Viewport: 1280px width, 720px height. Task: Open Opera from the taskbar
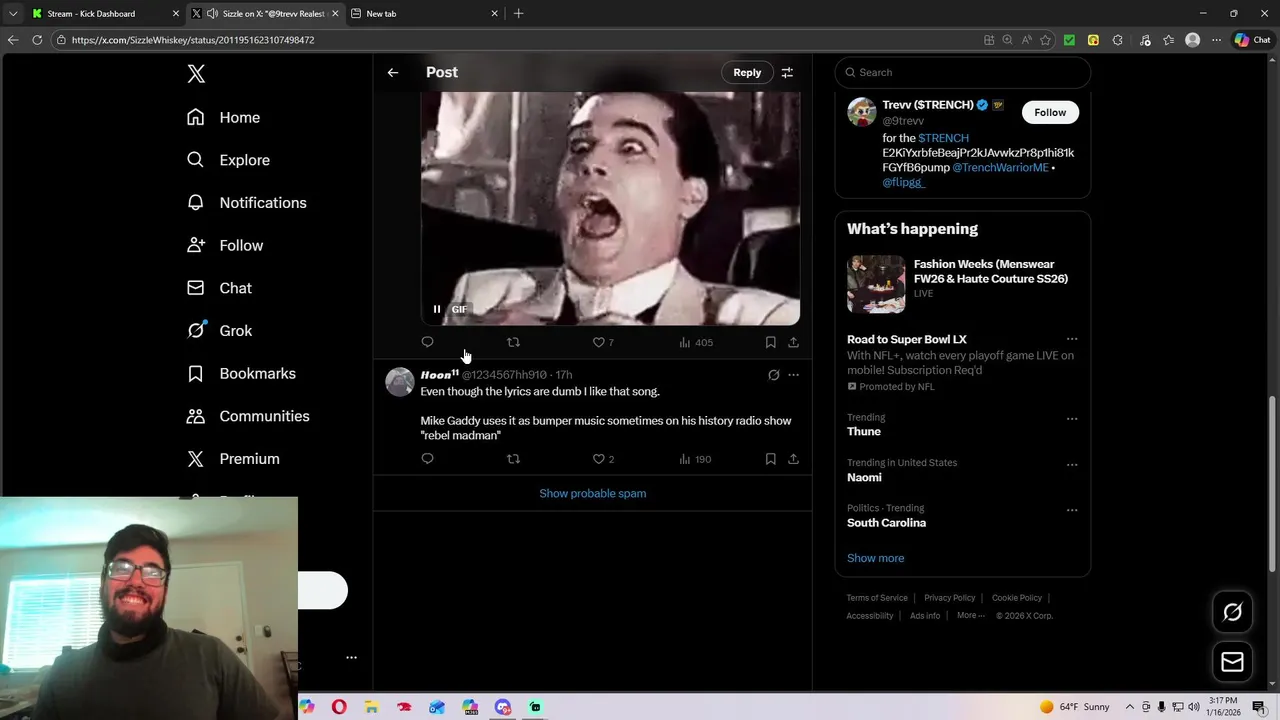[x=339, y=707]
